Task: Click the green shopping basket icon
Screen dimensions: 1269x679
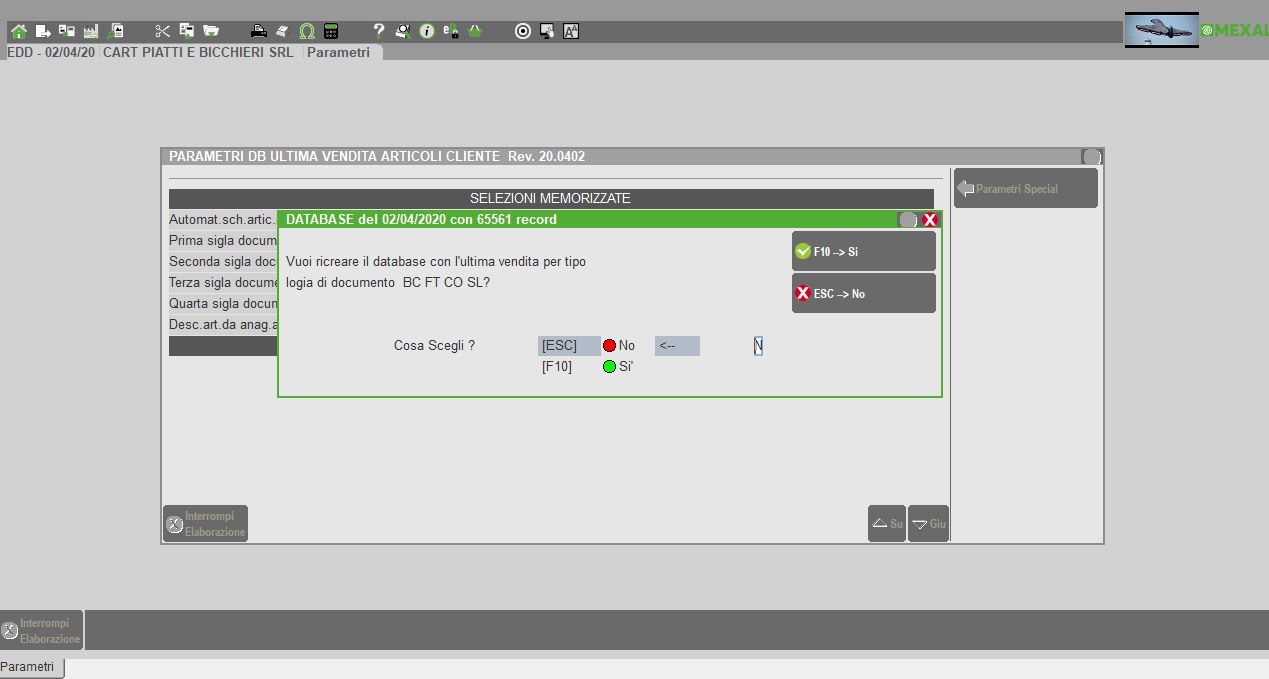Action: point(475,31)
